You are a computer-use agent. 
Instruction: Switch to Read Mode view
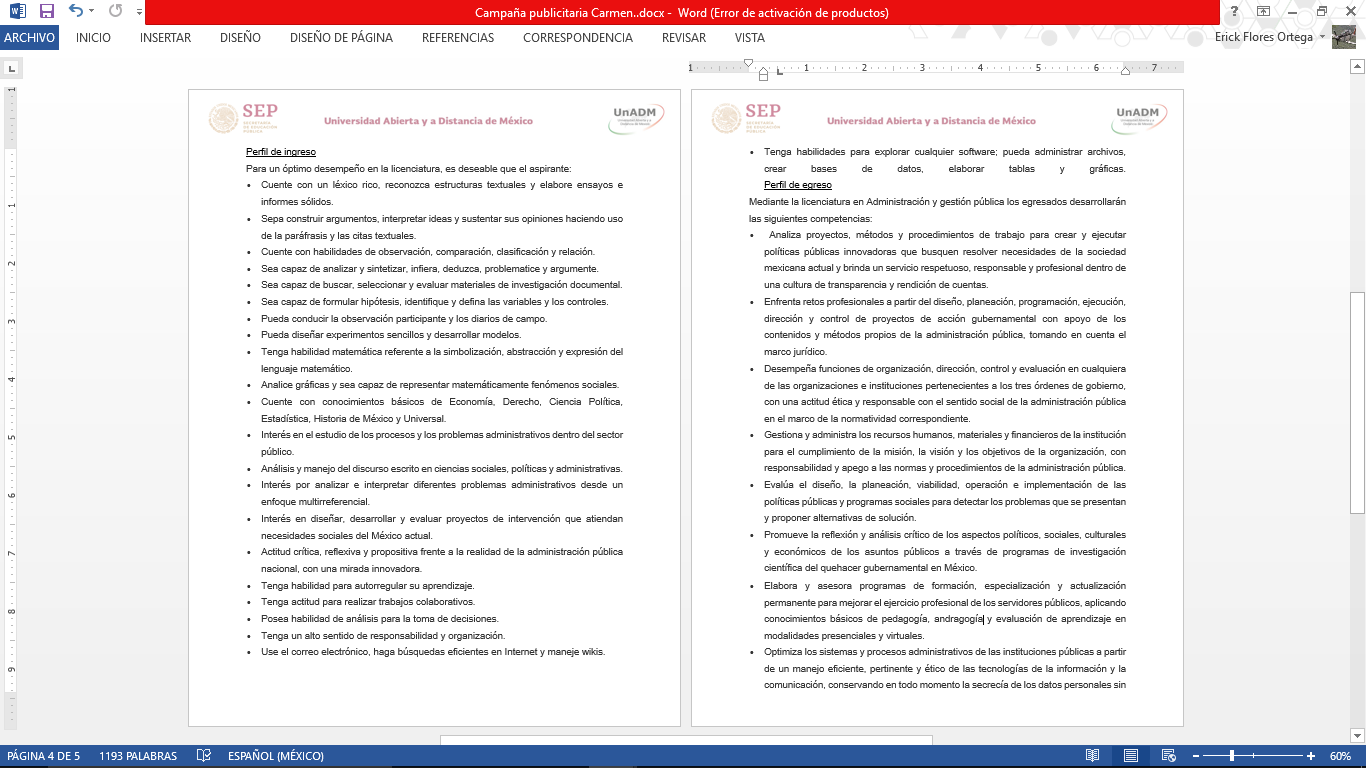point(1093,756)
